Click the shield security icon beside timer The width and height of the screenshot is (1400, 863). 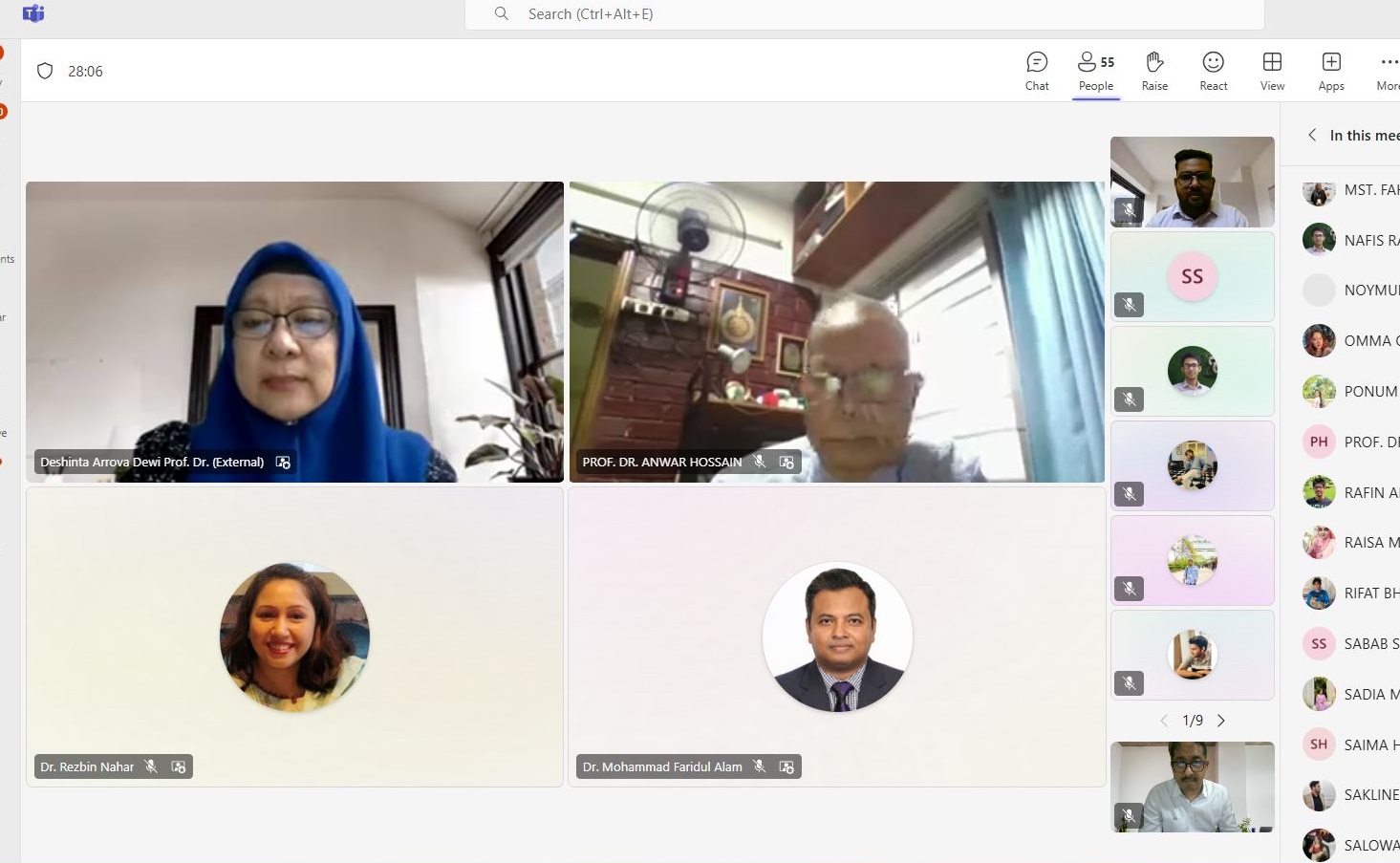(x=45, y=71)
